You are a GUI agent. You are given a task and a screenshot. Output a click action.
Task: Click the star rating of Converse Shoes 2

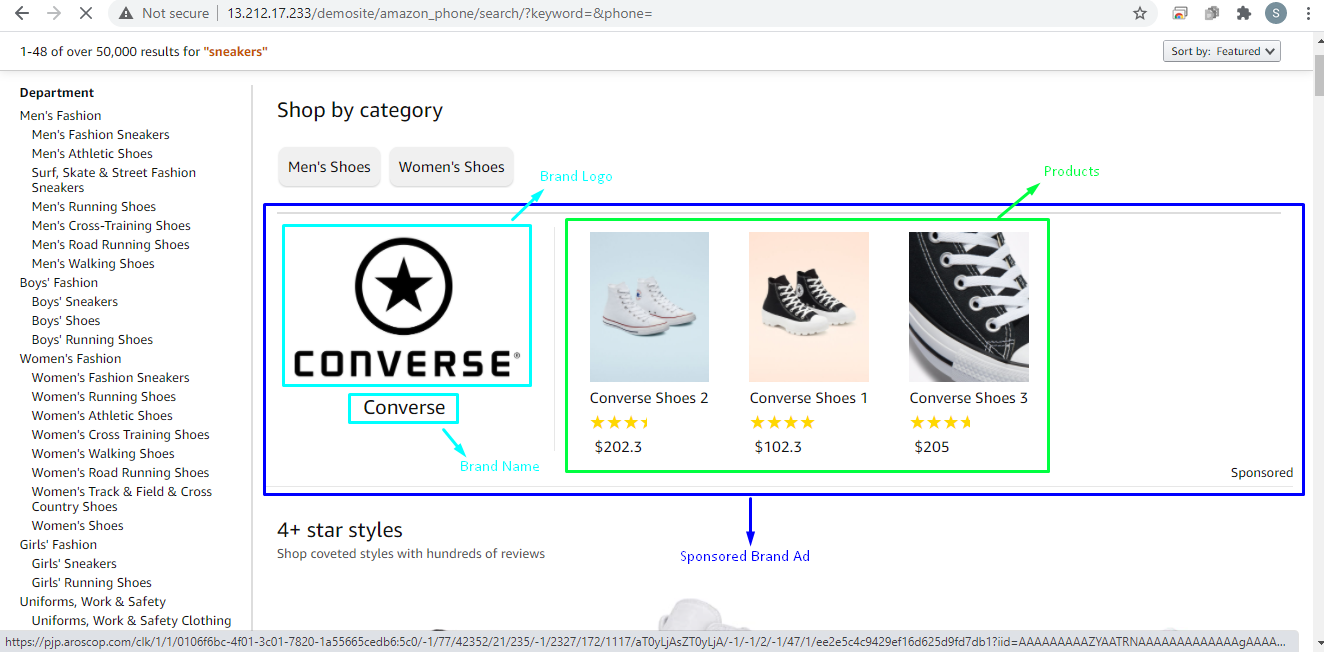(x=621, y=423)
